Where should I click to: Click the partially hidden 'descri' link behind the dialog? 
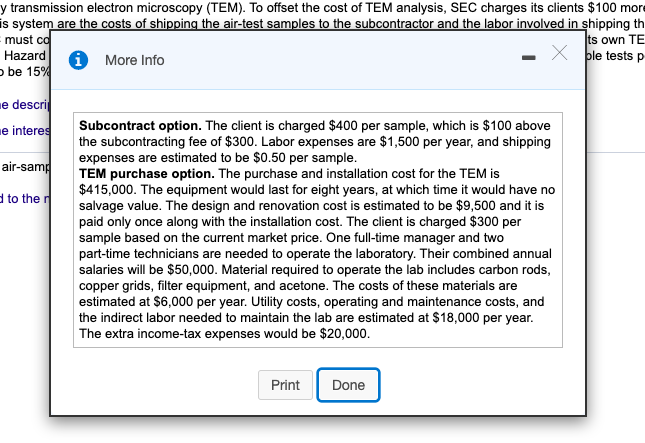(24, 104)
